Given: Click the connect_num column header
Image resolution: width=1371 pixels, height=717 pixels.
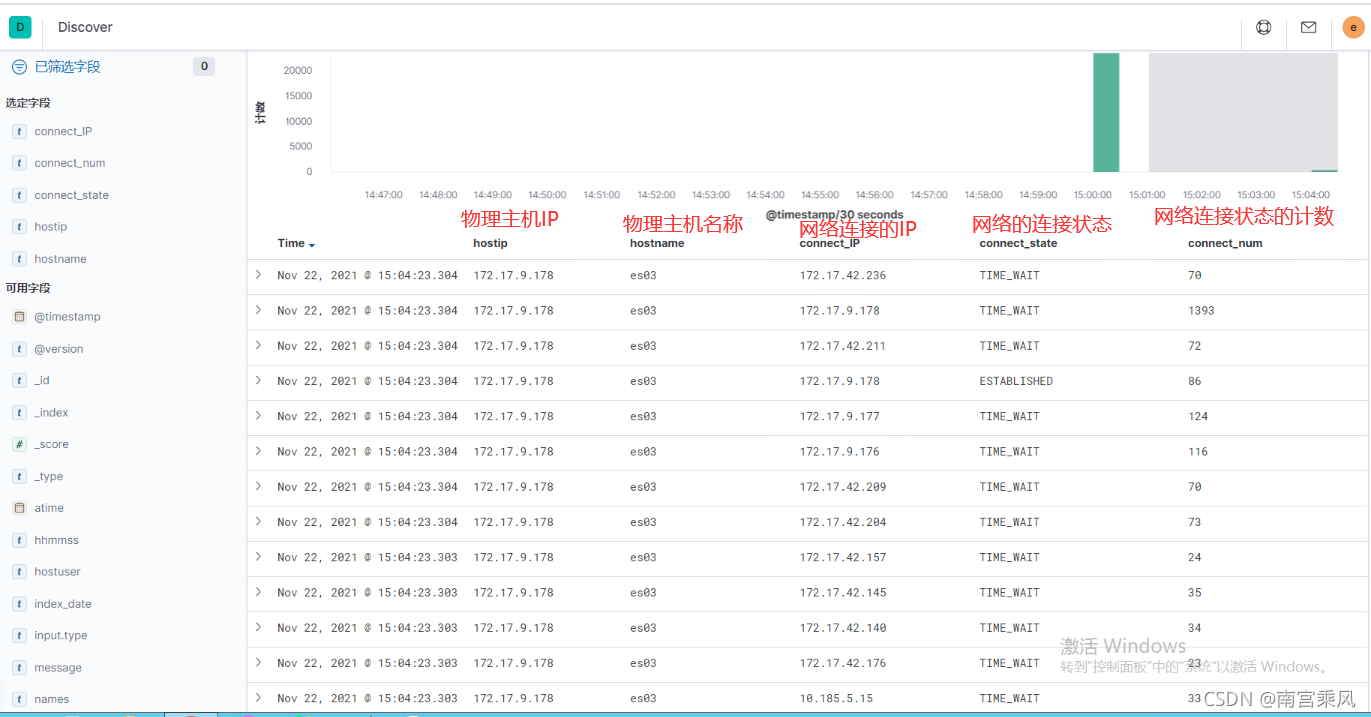Looking at the screenshot, I should point(1225,243).
